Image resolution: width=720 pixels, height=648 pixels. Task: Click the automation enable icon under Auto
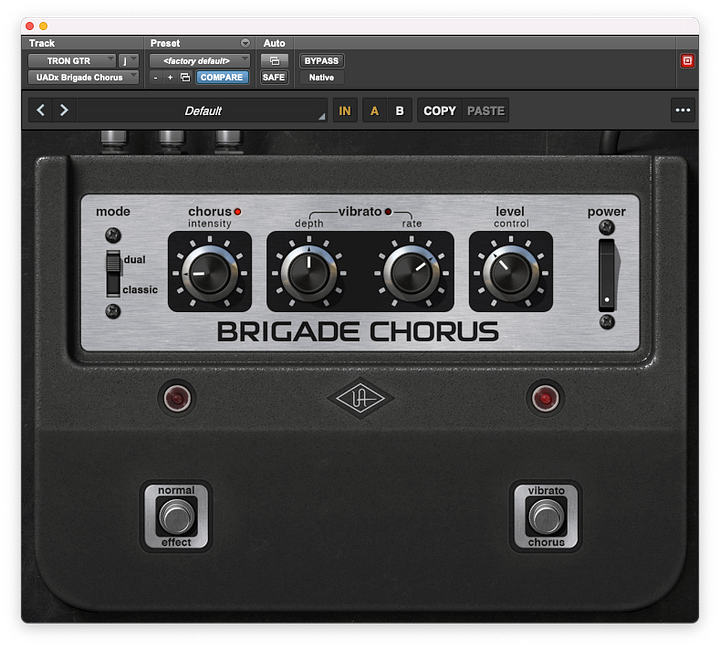(x=274, y=61)
